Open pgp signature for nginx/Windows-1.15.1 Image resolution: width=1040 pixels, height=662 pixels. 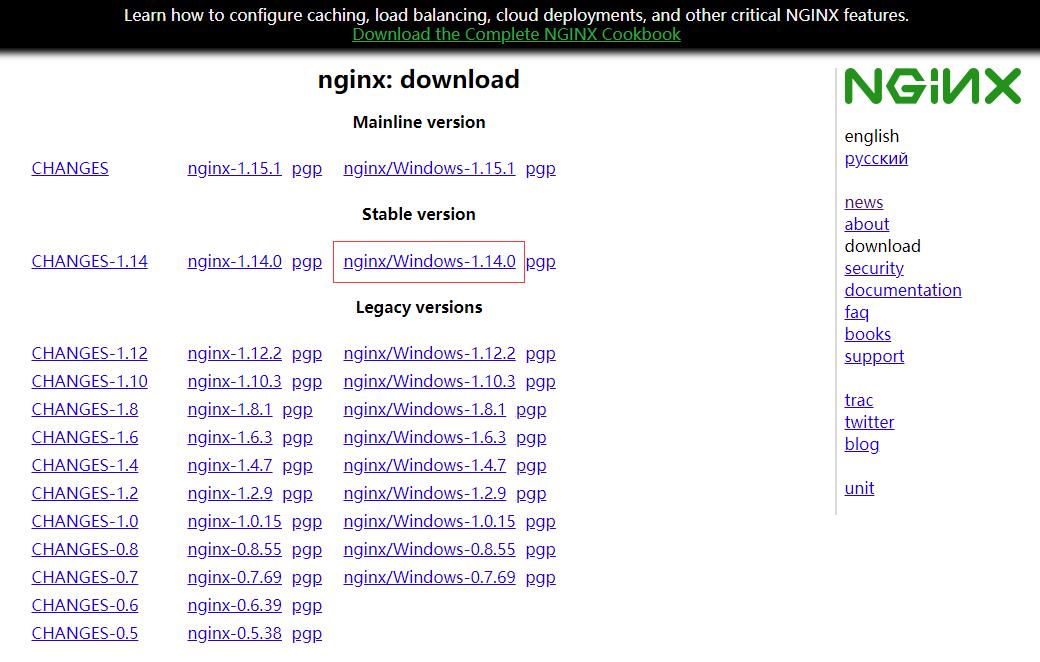(x=541, y=168)
